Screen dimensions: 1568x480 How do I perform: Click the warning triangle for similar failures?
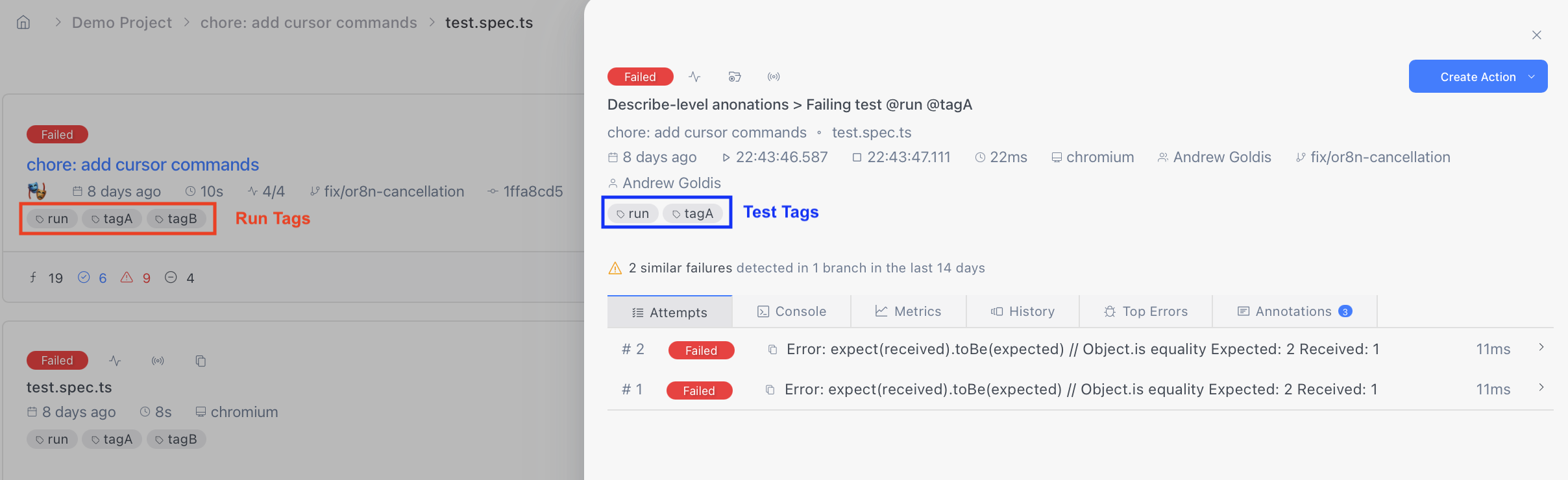[x=615, y=268]
